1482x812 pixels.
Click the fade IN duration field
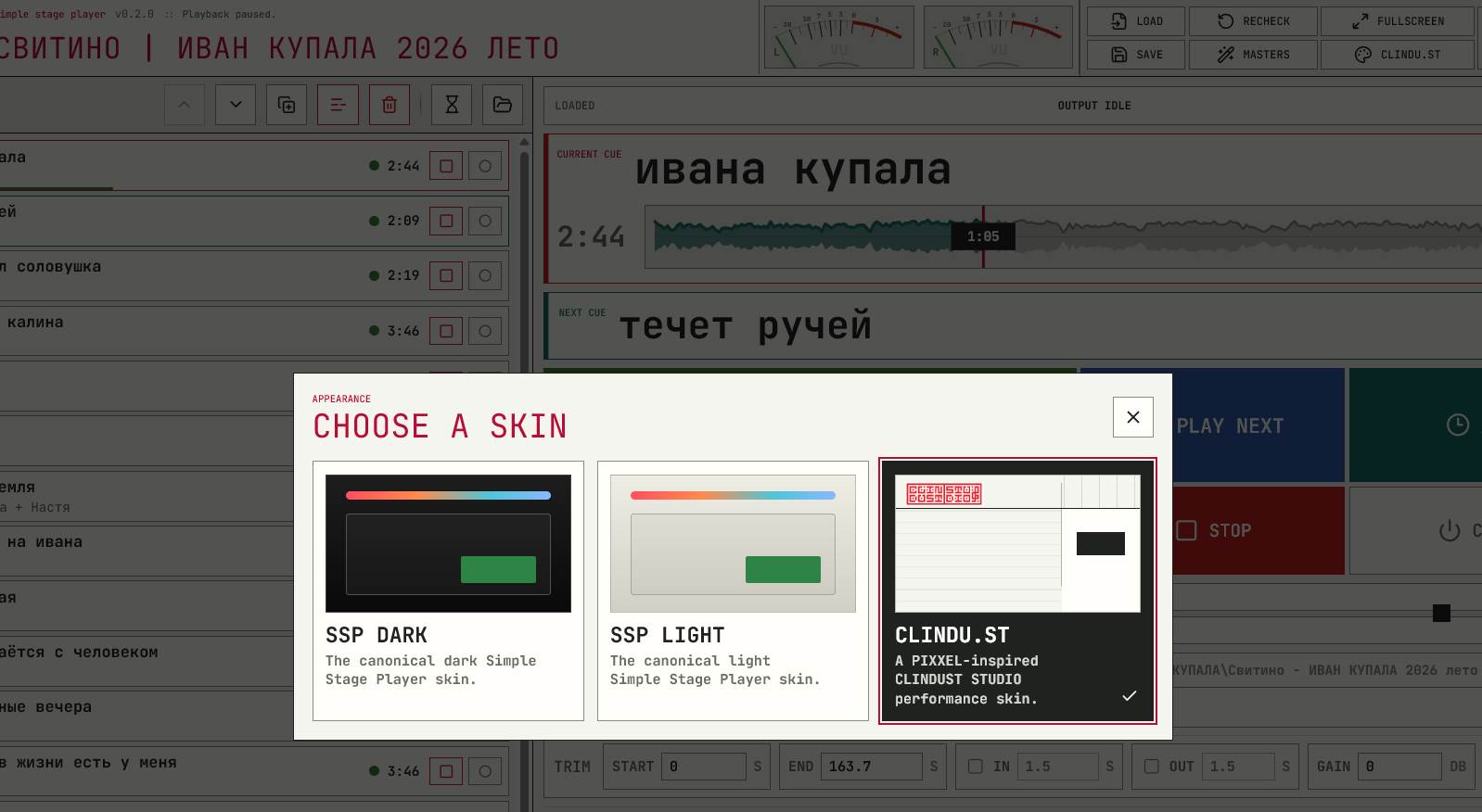point(1058,767)
